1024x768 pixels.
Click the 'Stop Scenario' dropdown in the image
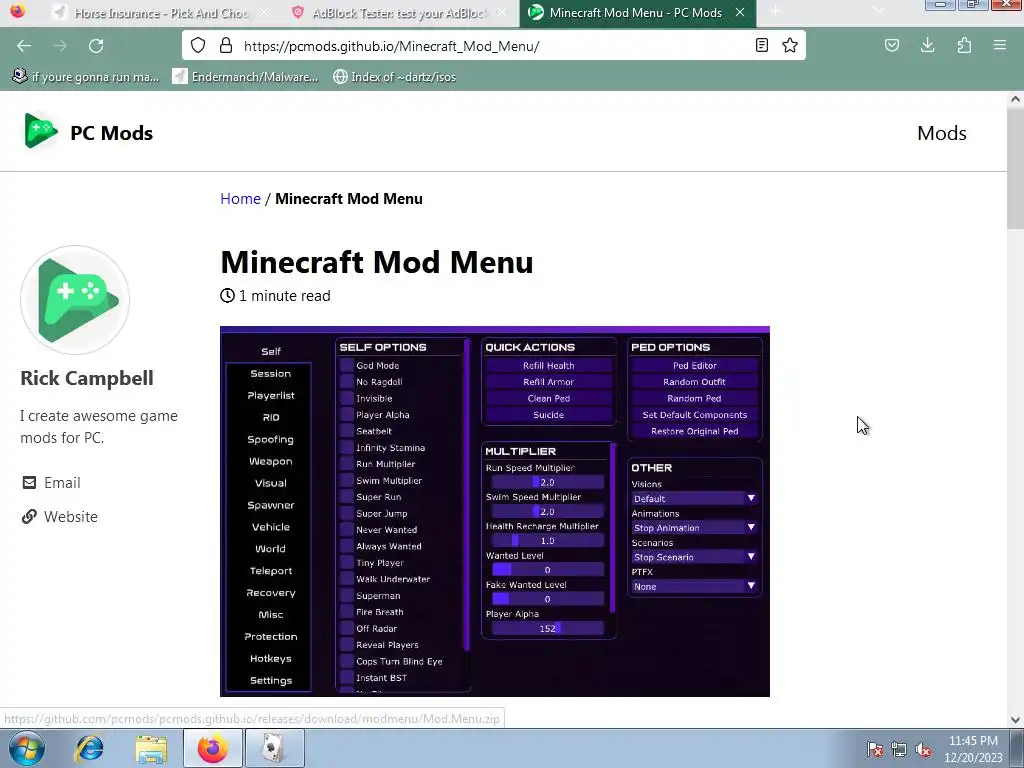click(x=694, y=557)
